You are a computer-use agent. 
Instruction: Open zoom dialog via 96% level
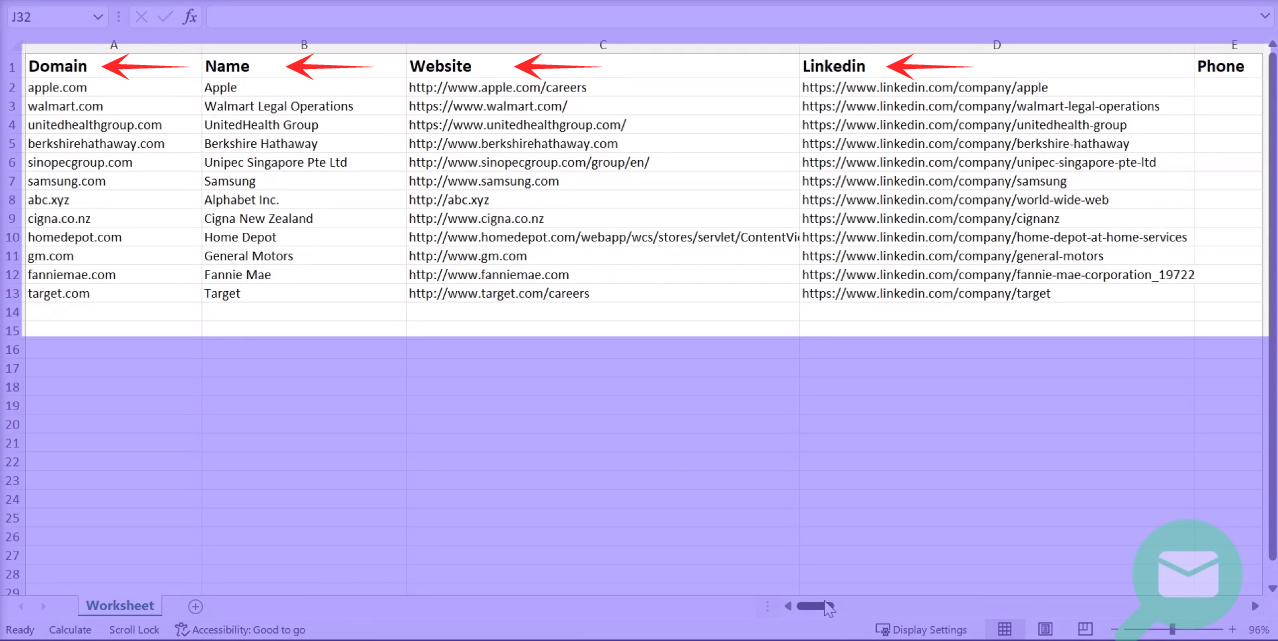point(1258,630)
